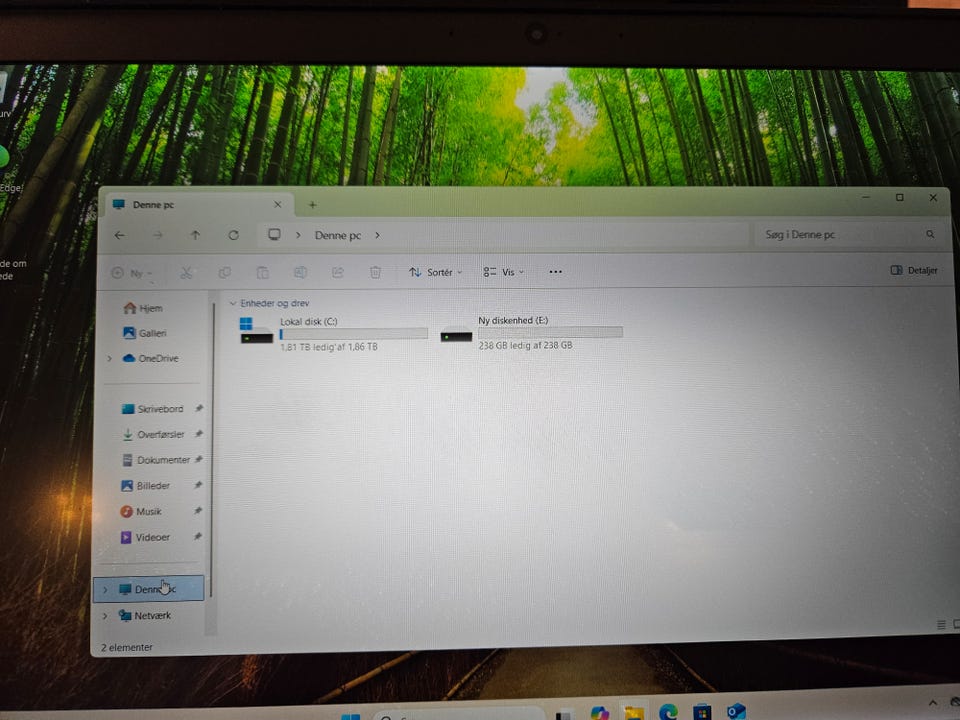Click the Paste toolbar icon
This screenshot has height=720, width=960.
(262, 272)
